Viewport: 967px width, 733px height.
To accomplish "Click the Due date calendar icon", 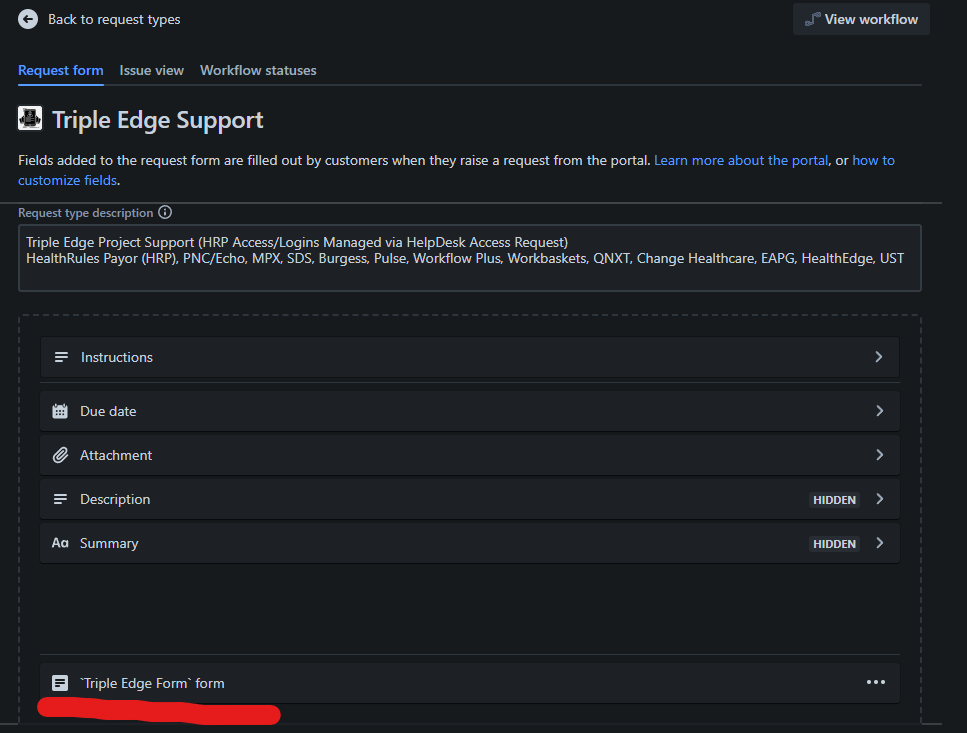I will [x=60, y=411].
